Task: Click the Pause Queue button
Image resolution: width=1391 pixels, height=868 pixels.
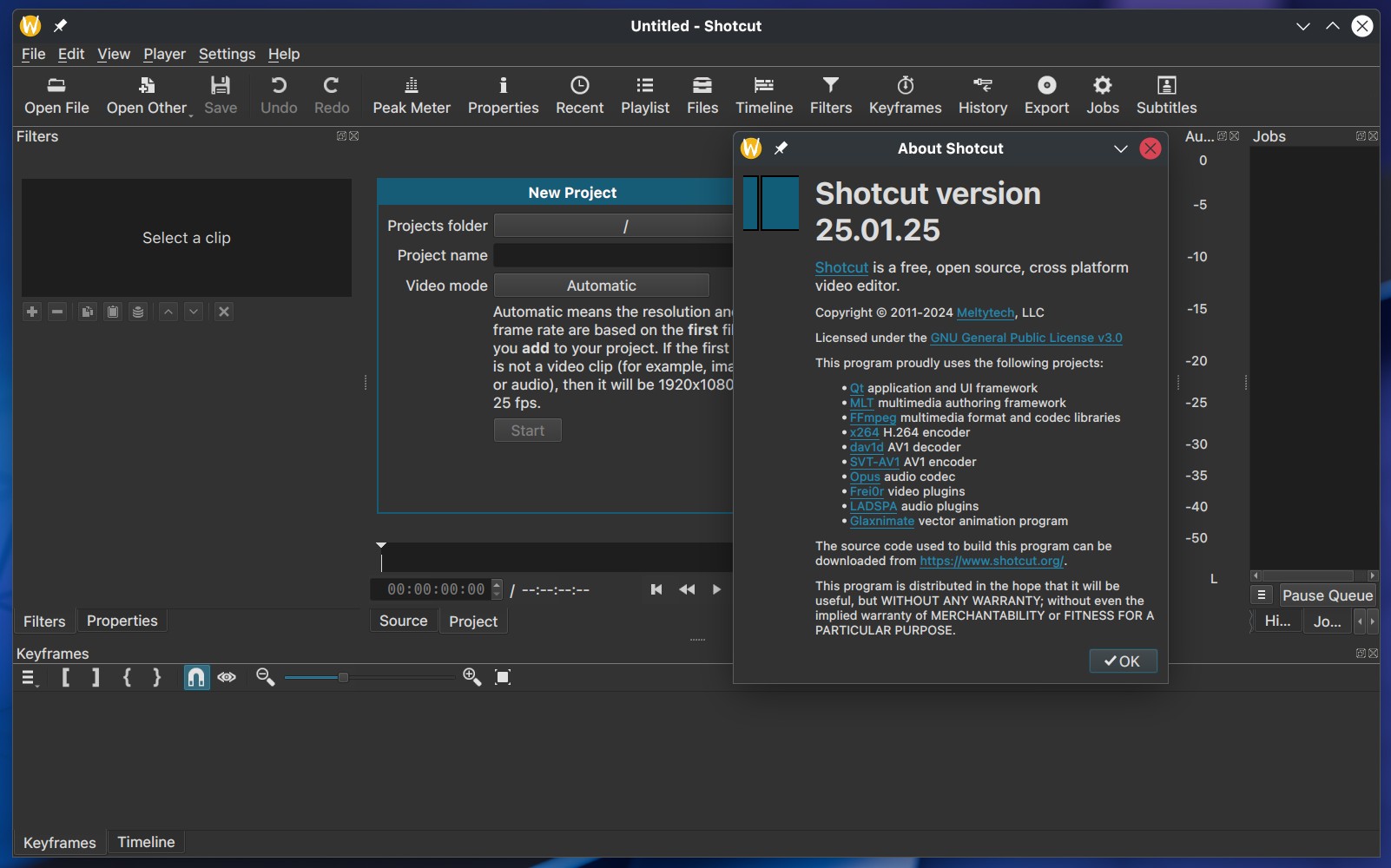Action: click(x=1328, y=595)
